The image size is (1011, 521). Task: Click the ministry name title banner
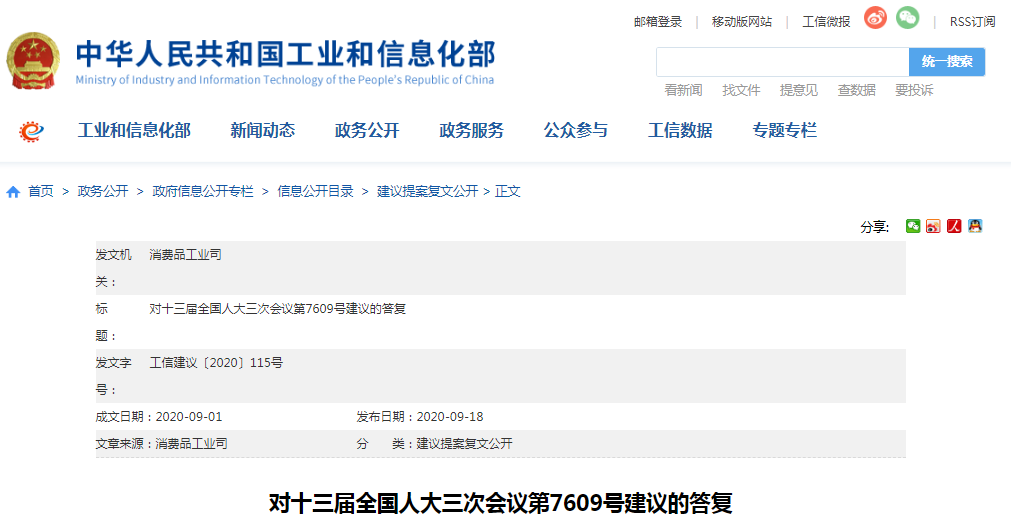pyautogui.click(x=285, y=62)
